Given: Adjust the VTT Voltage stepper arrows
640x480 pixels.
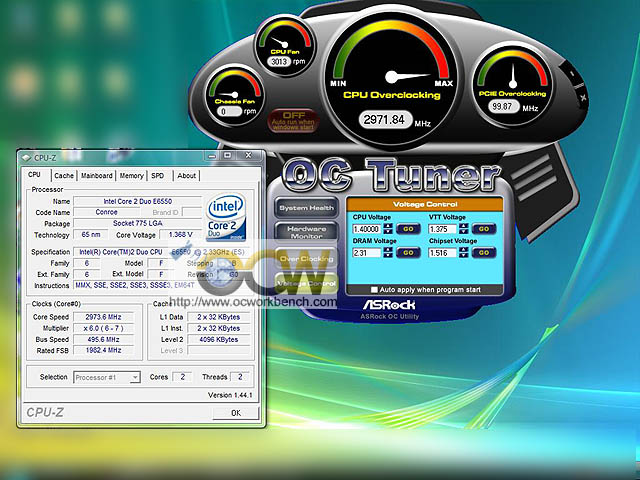Looking at the screenshot, I should (x=464, y=229).
